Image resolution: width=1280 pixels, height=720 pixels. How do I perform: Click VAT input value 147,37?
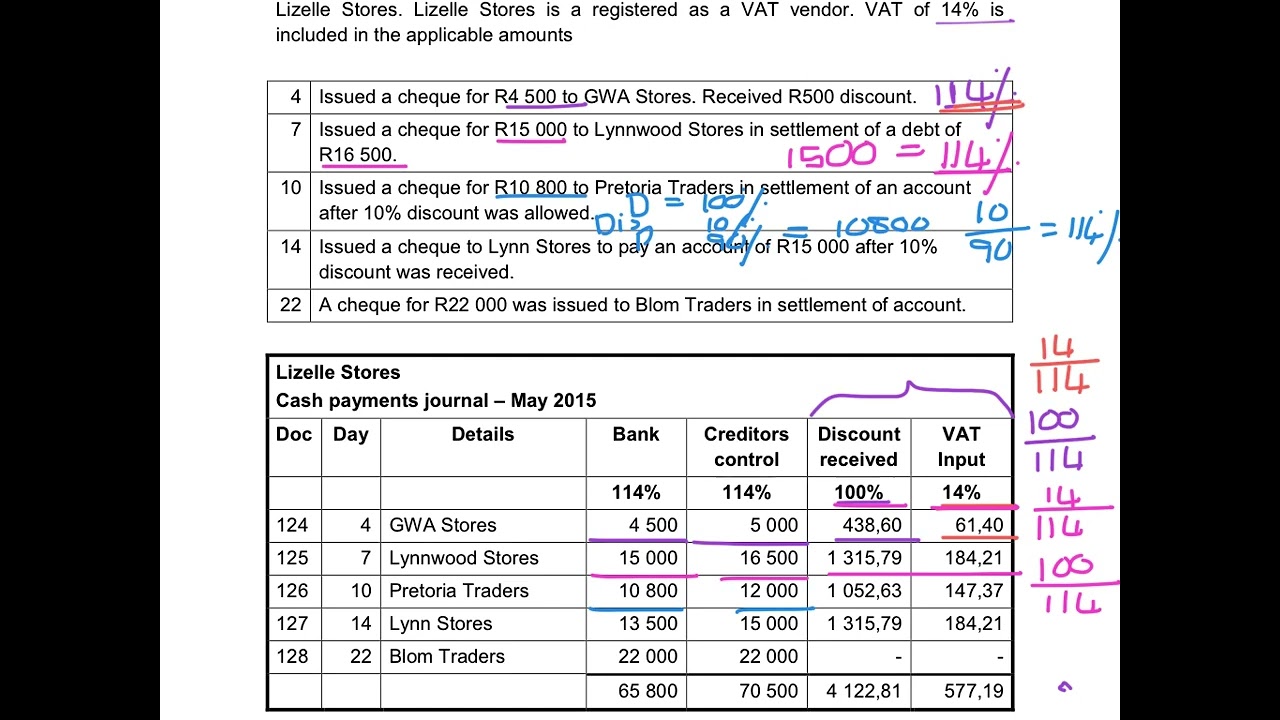pos(974,591)
